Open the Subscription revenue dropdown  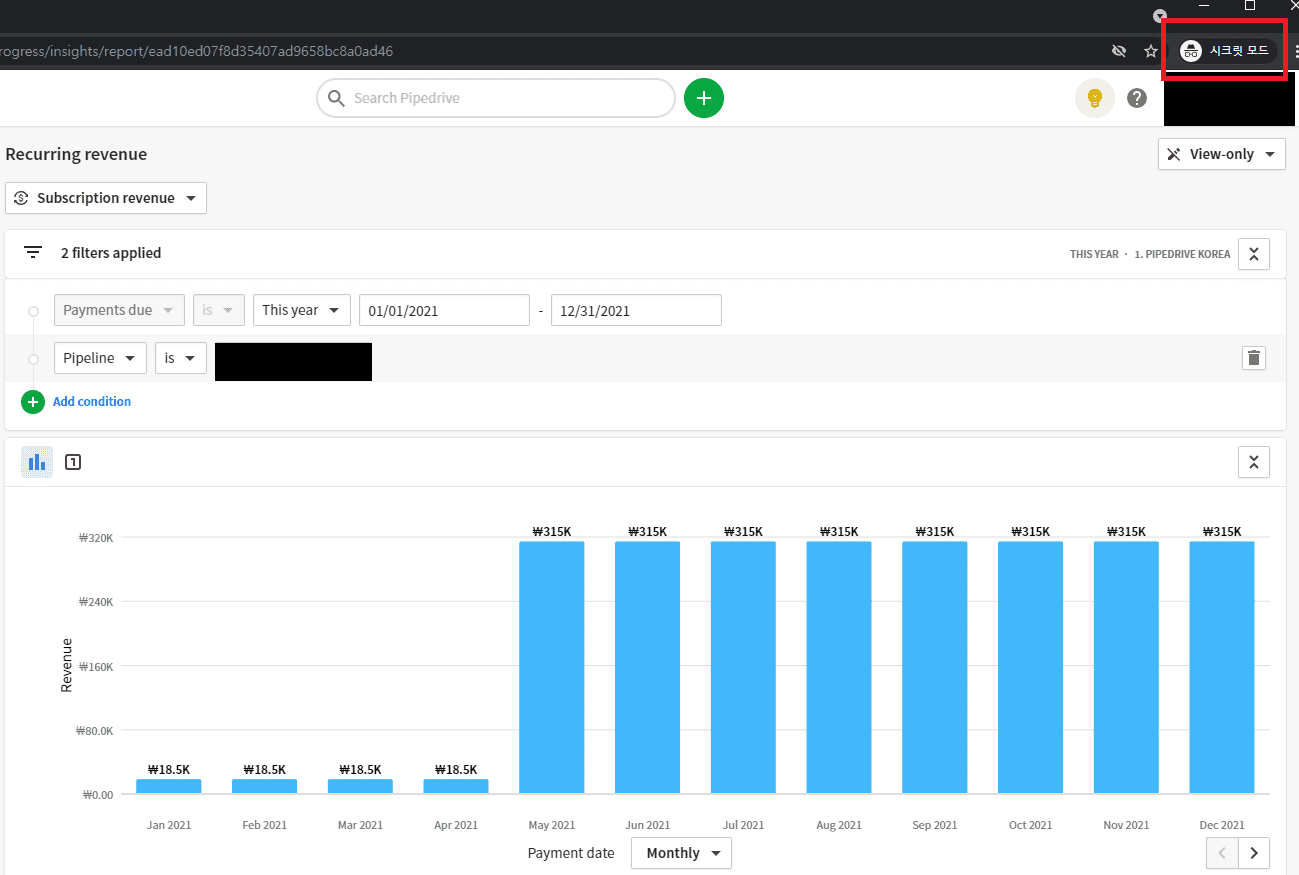point(106,198)
